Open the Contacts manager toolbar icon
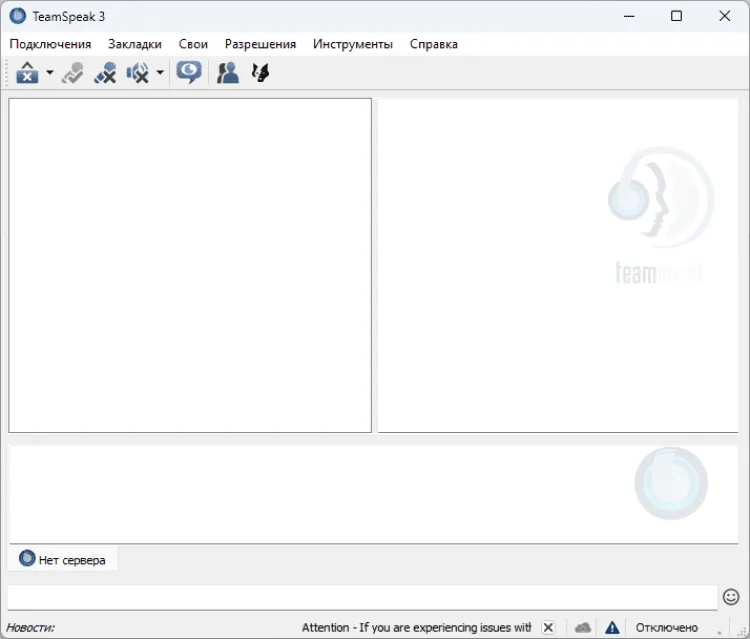This screenshot has width=750, height=639. (228, 73)
